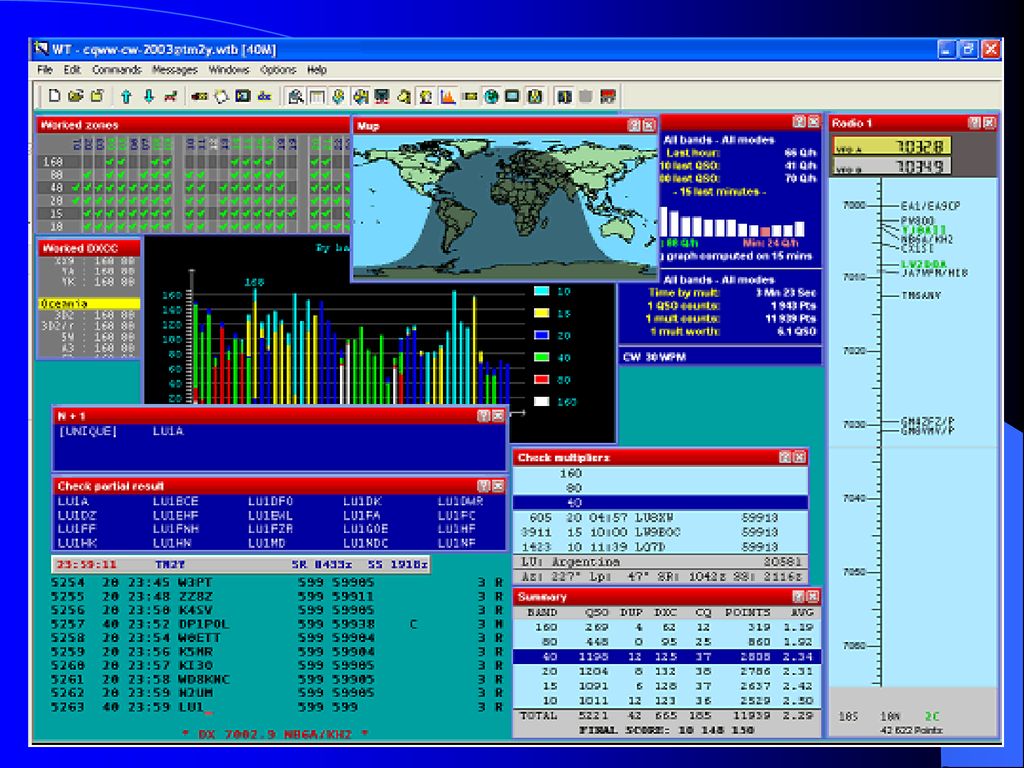Viewport: 1024px width, 768px height.
Task: Click the world map in Map window
Action: click(x=505, y=207)
